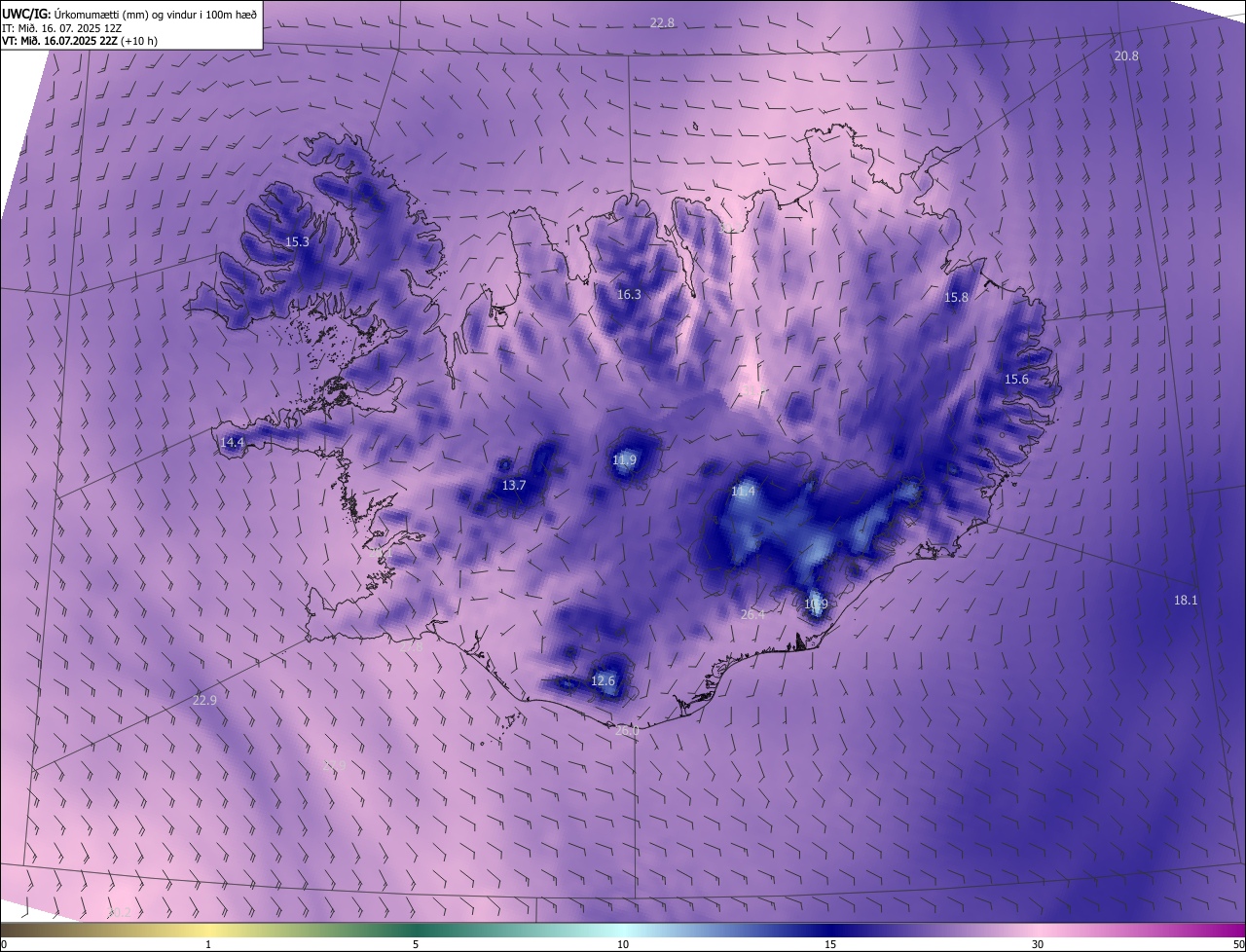Click the color scale label '10'
The width and height of the screenshot is (1246, 952).
[x=623, y=944]
